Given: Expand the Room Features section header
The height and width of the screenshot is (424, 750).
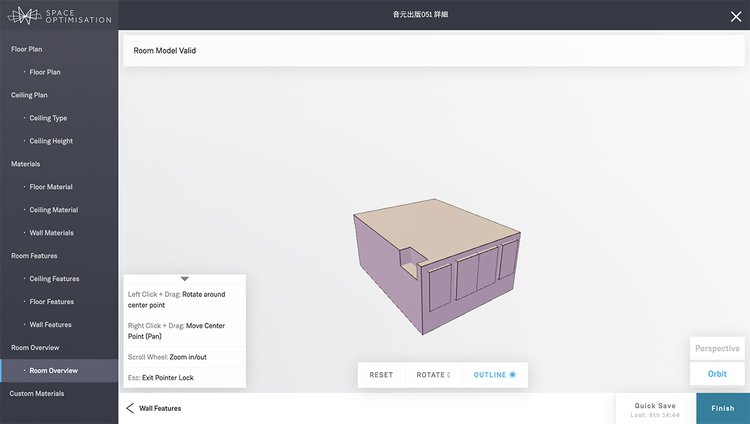Looking at the screenshot, I should (34, 256).
